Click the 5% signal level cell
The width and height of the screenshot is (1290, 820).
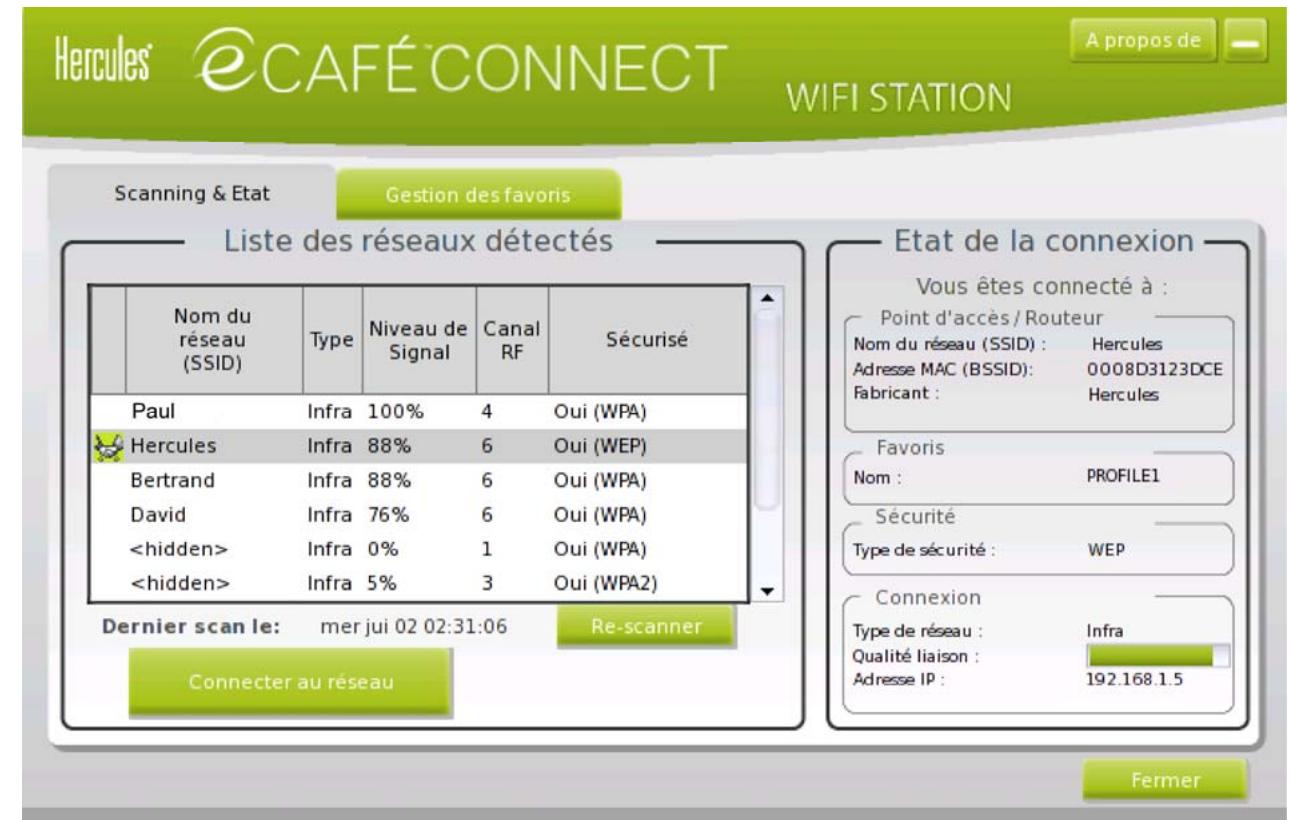(383, 583)
